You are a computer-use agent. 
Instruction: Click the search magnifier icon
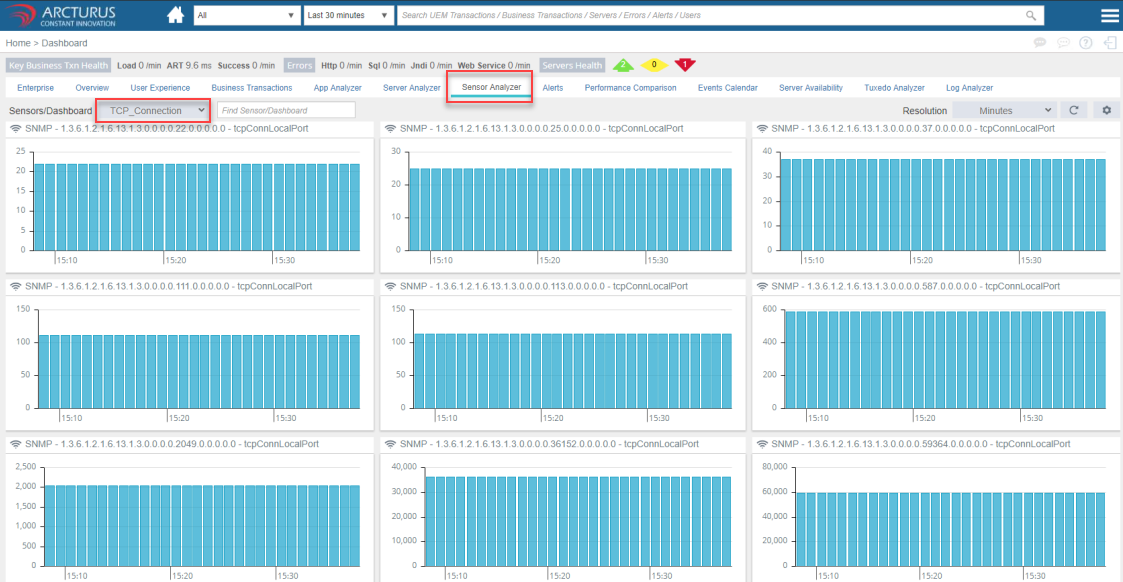1031,16
